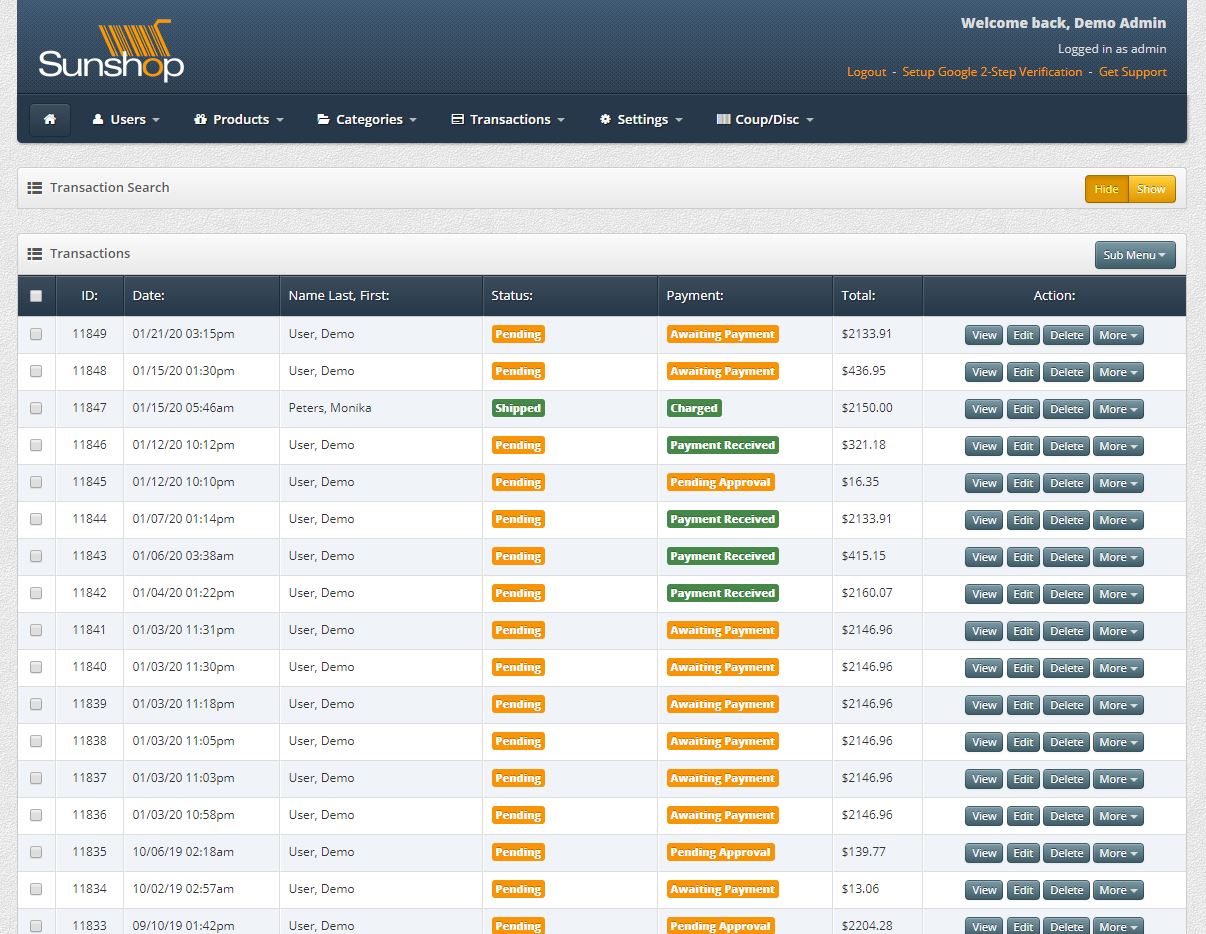1206x934 pixels.
Task: Check the box for transaction 11849
Action: click(x=36, y=334)
